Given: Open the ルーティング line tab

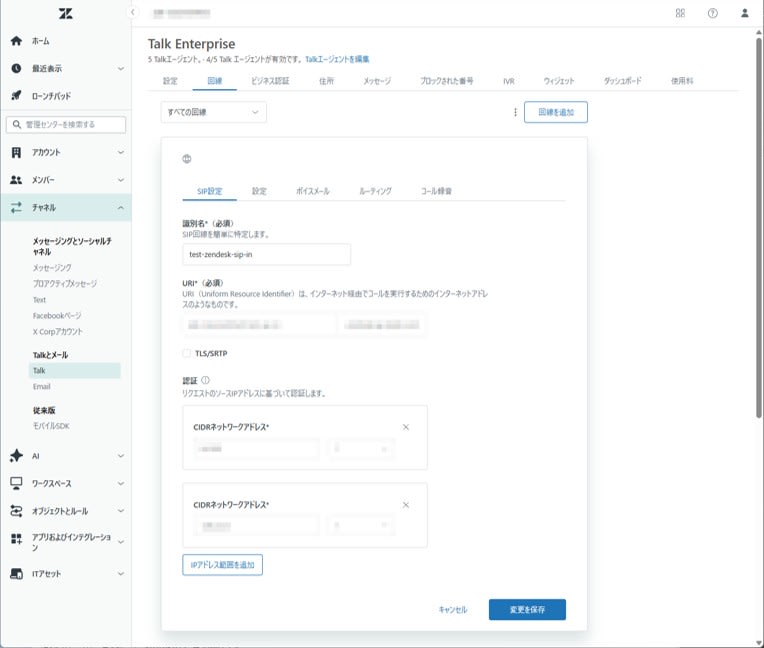Looking at the screenshot, I should (x=375, y=191).
